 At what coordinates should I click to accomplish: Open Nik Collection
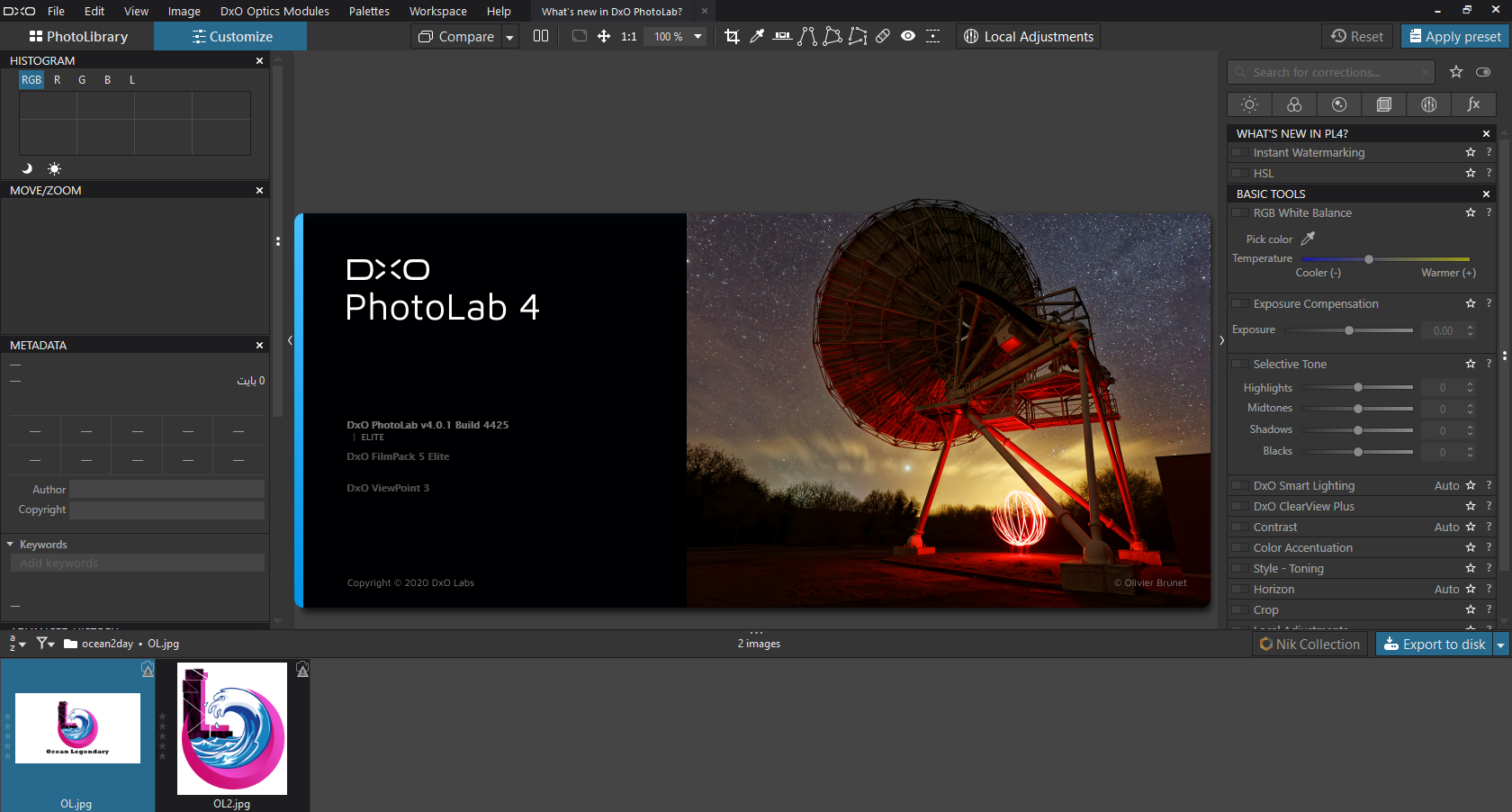pyautogui.click(x=1309, y=644)
